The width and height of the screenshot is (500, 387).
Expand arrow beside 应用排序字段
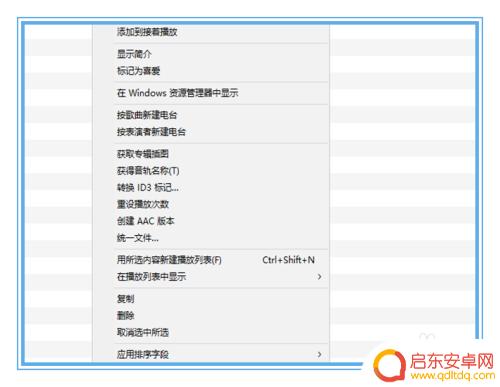pyautogui.click(x=319, y=354)
